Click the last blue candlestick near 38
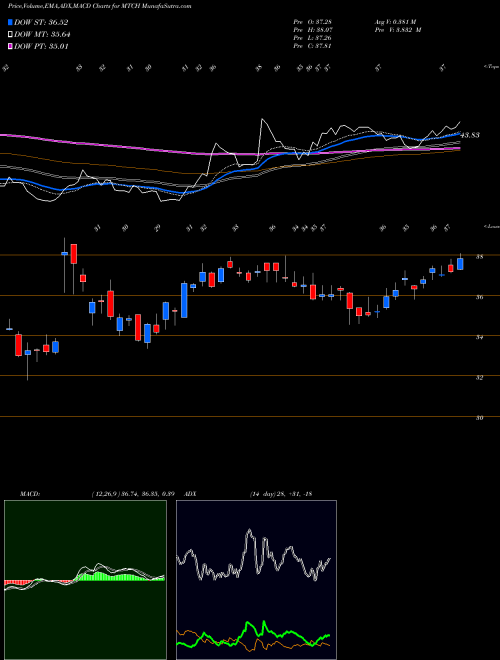The width and height of the screenshot is (500, 660). click(460, 263)
